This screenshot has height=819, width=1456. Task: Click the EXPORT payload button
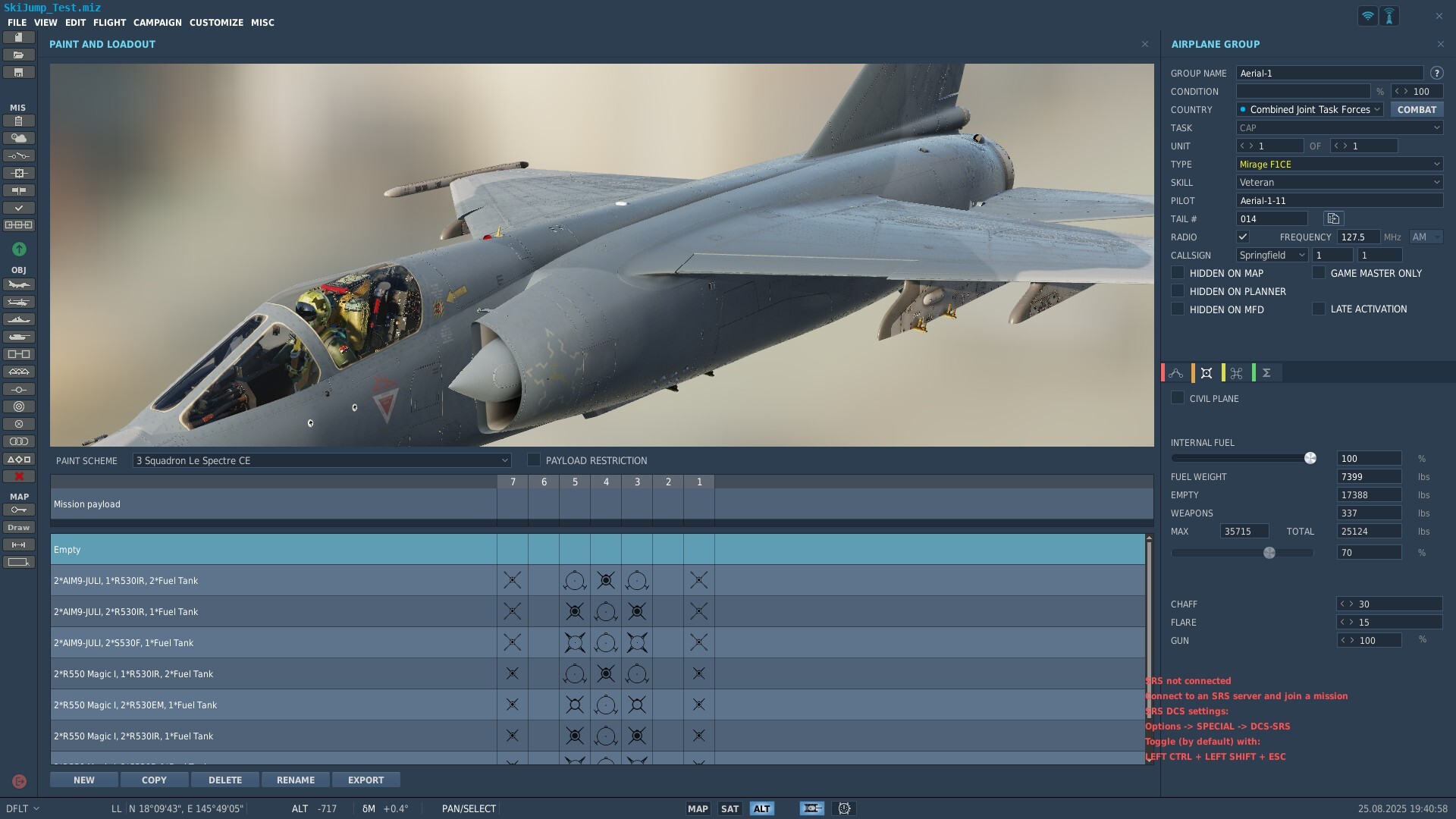pyautogui.click(x=366, y=780)
